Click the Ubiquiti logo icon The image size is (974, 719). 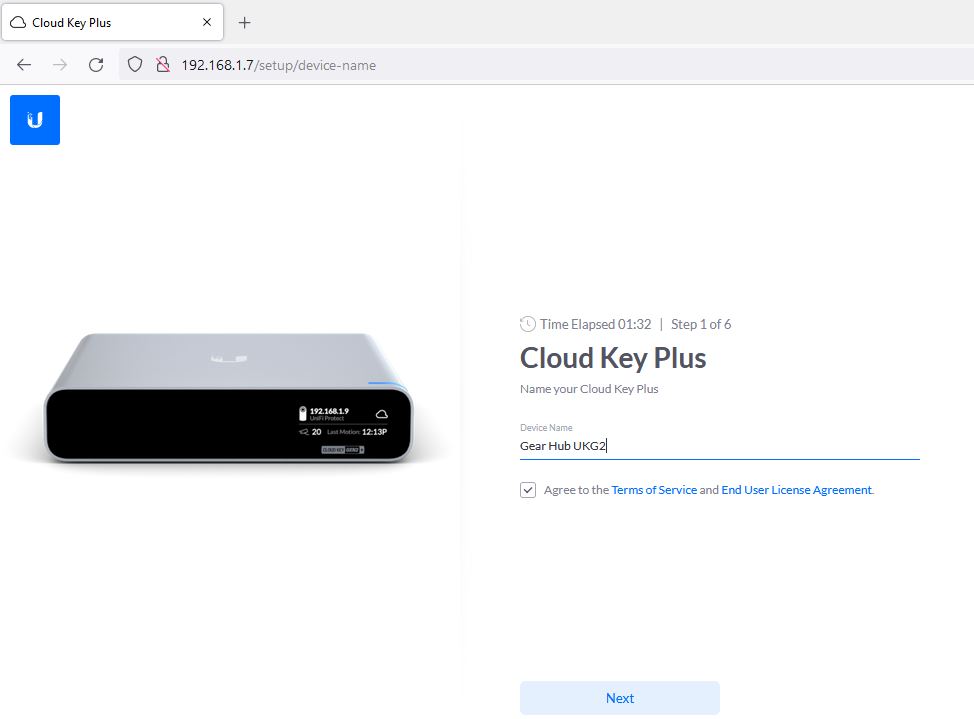[35, 120]
